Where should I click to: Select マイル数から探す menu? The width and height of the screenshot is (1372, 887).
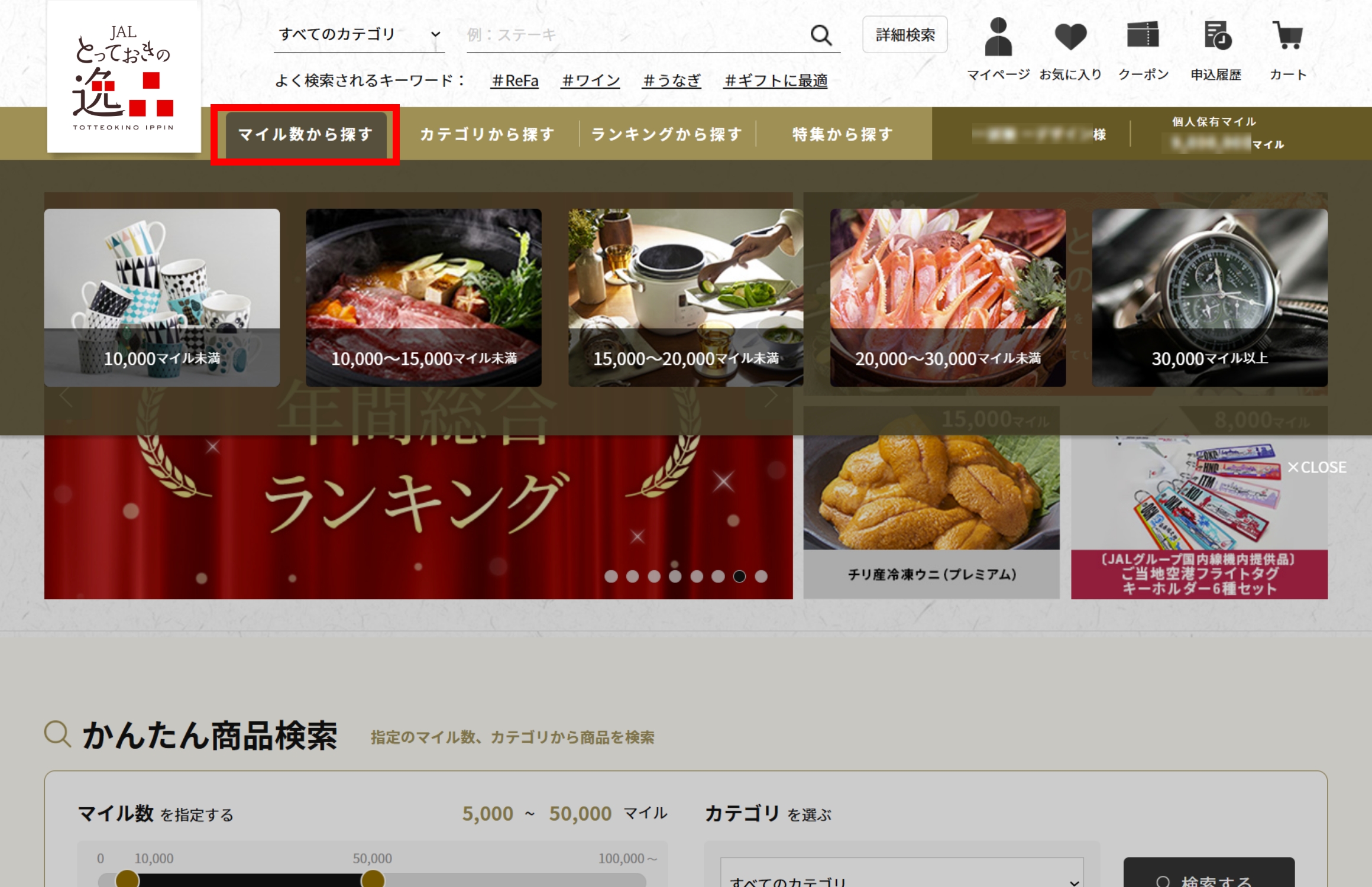point(306,134)
